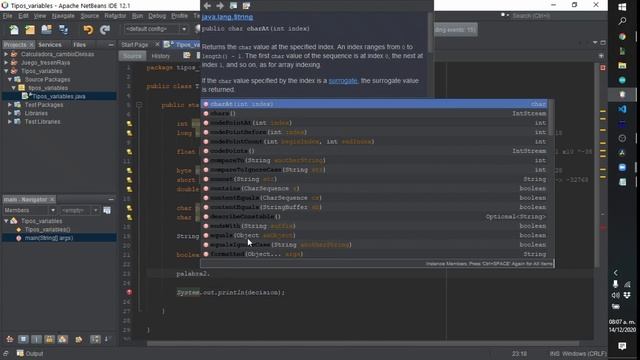640x360 pixels.
Task: Click the javadoc popup back arrow
Action: tap(207, 6)
